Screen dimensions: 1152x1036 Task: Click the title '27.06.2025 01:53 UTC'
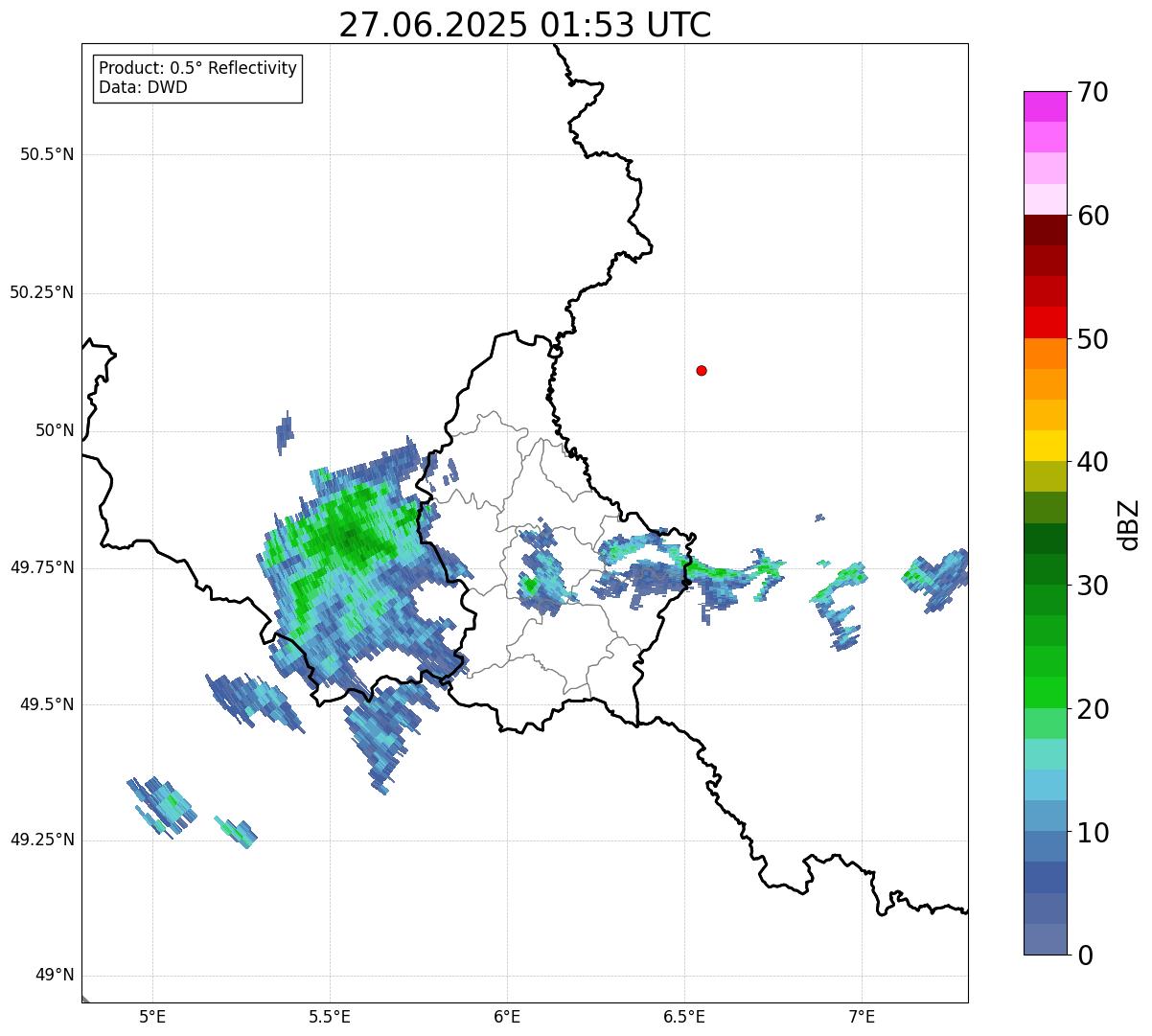pyautogui.click(x=525, y=25)
